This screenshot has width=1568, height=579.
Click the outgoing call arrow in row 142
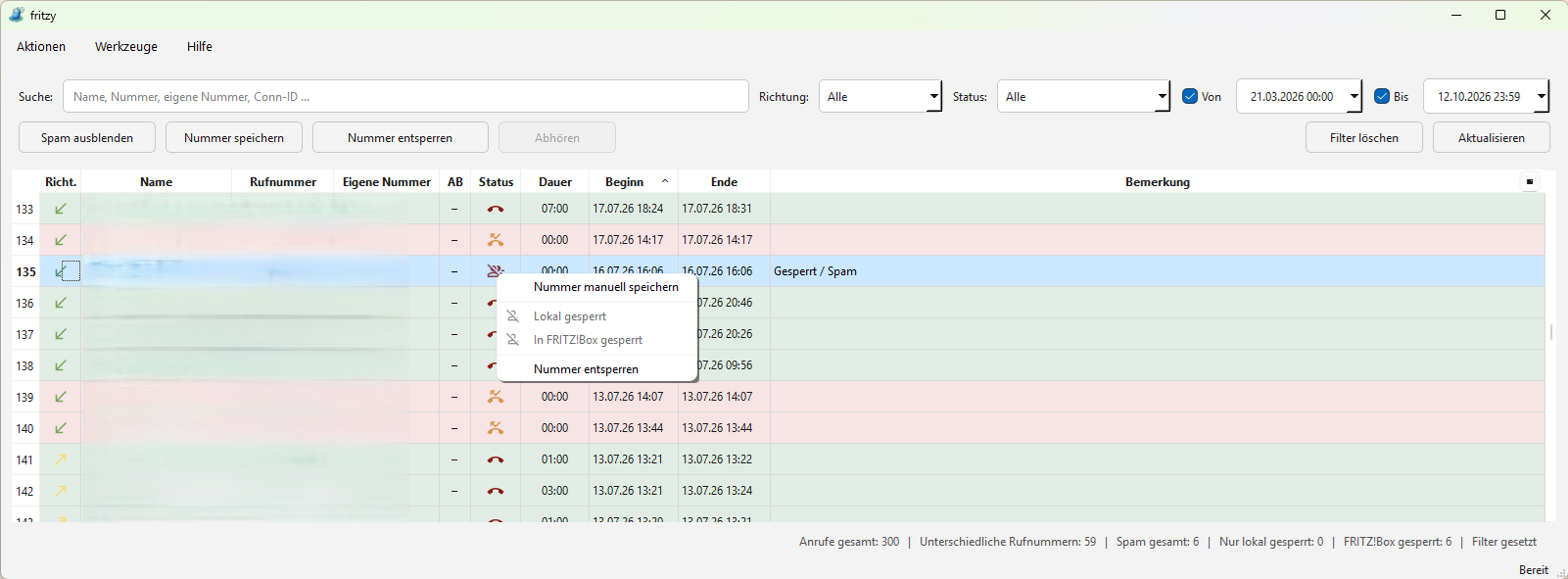[x=61, y=491]
